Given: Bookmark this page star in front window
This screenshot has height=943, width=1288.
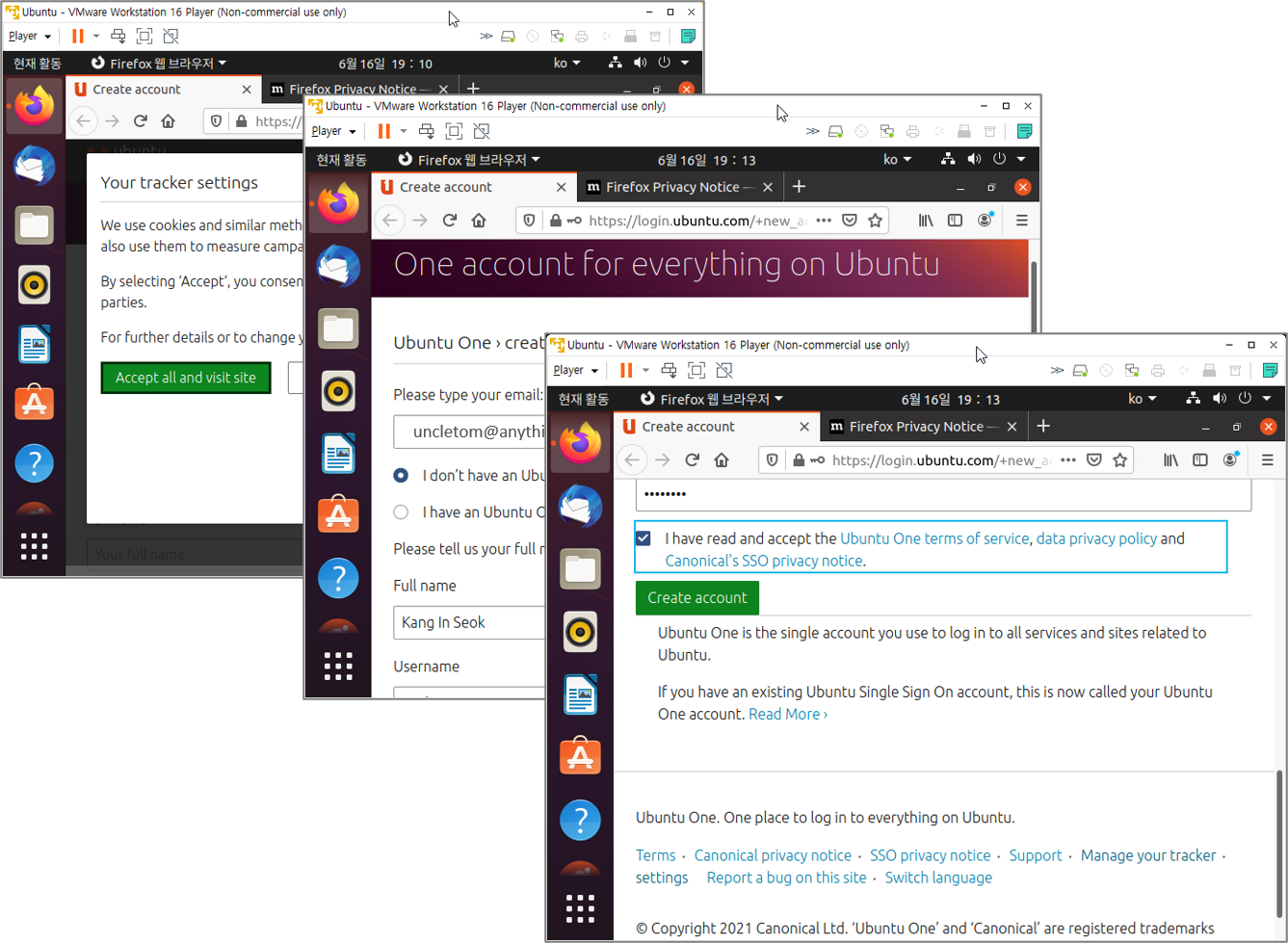Looking at the screenshot, I should 1119,460.
